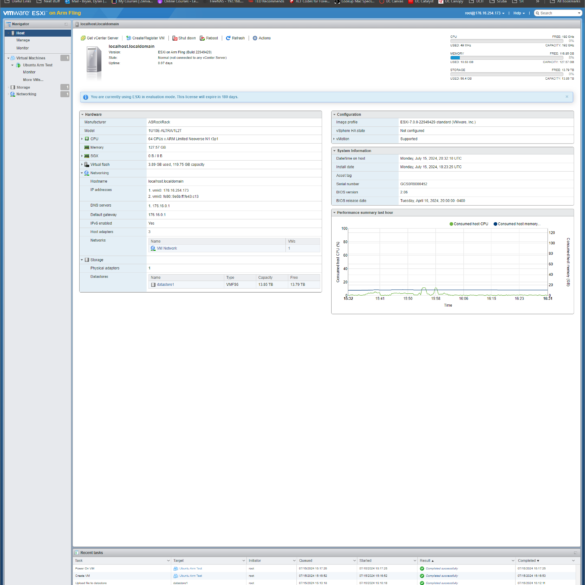This screenshot has height=585, width=585.
Task: Collapse the Configuration panel
Action: (334, 115)
